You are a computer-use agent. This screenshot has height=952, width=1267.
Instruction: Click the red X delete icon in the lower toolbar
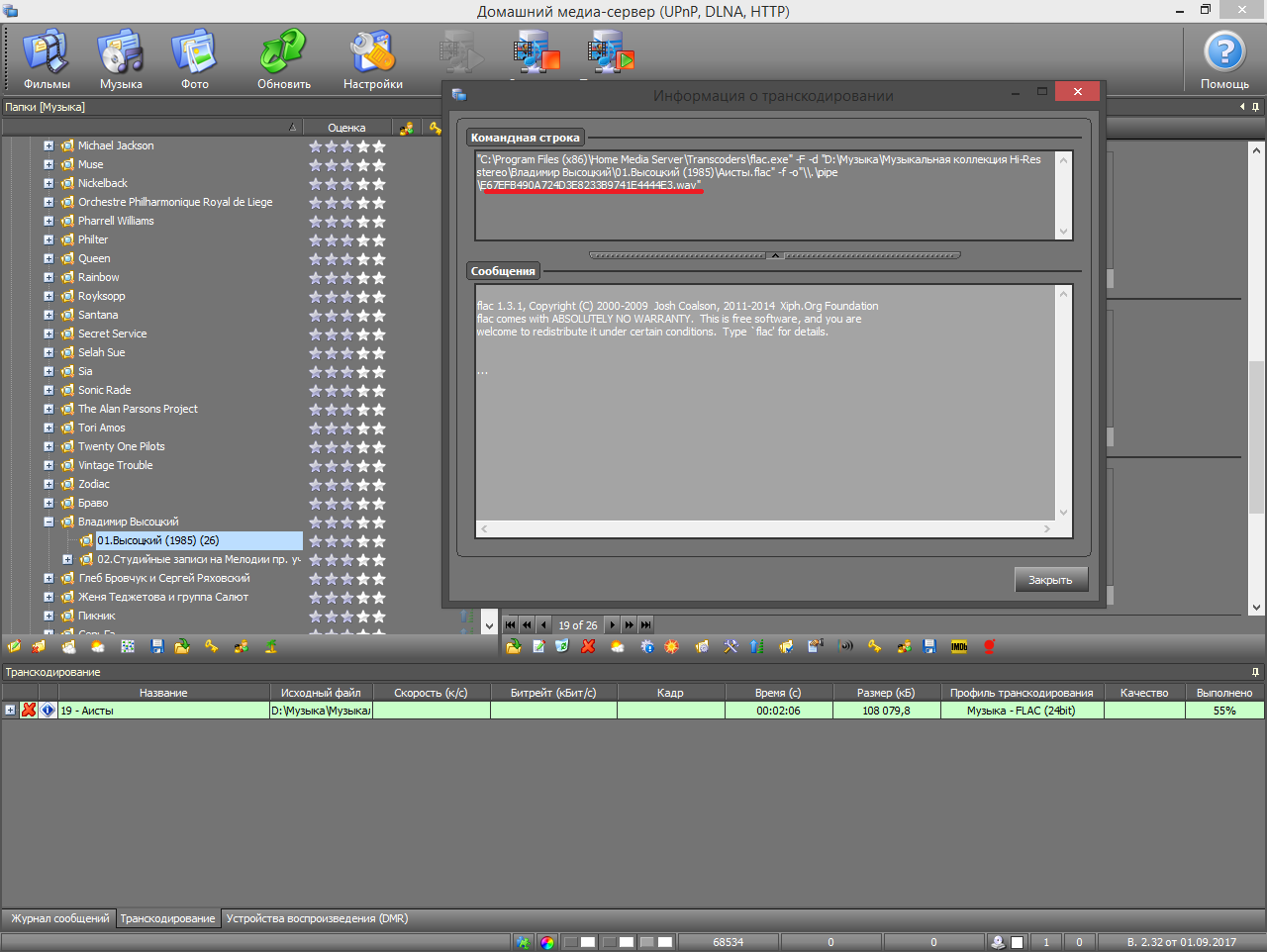click(x=588, y=646)
